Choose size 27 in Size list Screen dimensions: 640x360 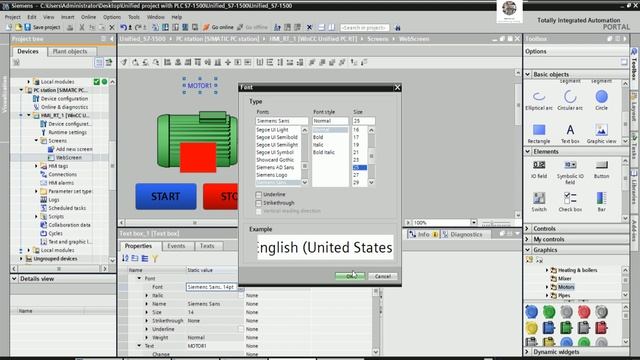pyautogui.click(x=356, y=175)
